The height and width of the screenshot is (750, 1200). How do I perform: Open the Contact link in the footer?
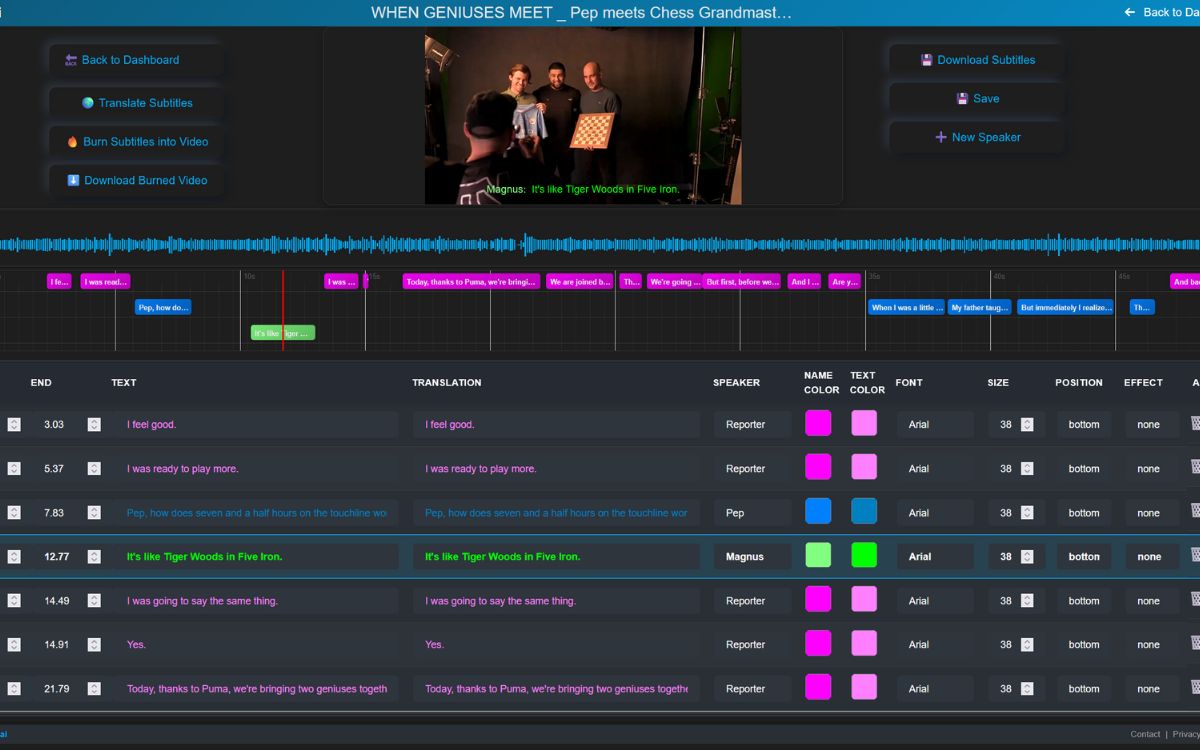pos(1145,733)
